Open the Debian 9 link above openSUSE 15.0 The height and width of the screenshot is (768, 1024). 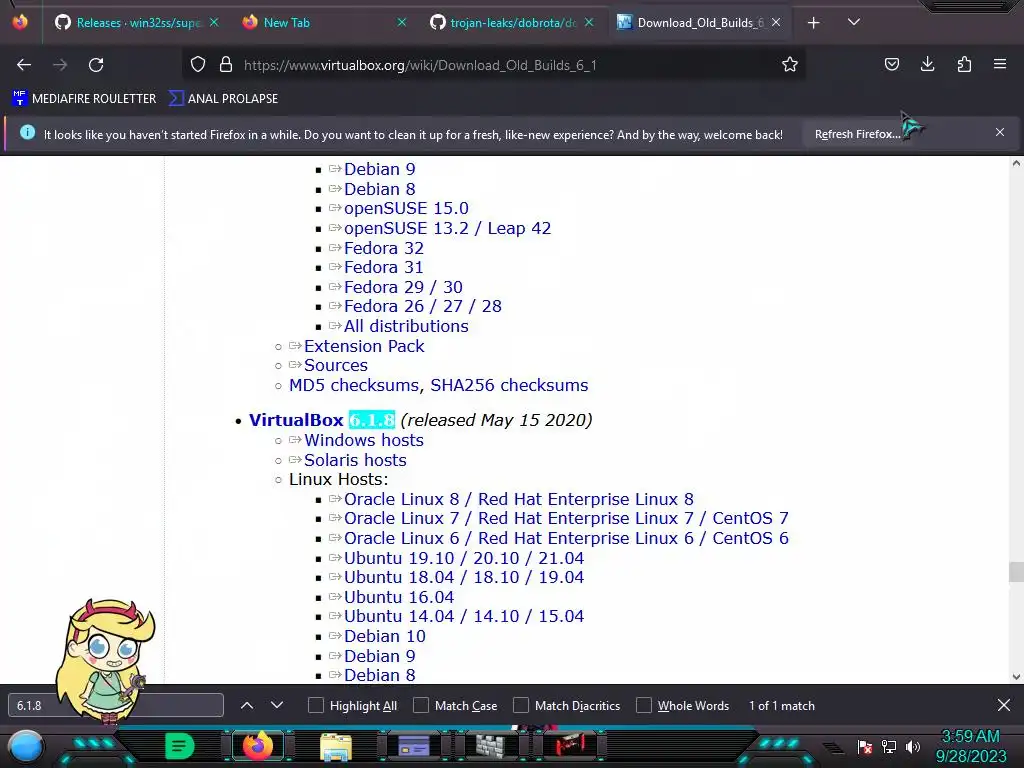pyautogui.click(x=379, y=169)
